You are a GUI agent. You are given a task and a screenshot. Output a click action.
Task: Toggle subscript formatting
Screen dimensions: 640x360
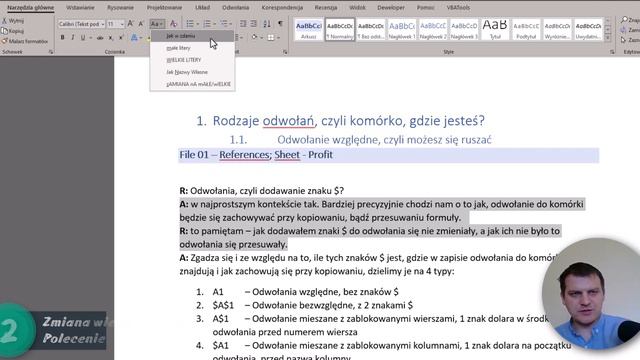coord(111,38)
